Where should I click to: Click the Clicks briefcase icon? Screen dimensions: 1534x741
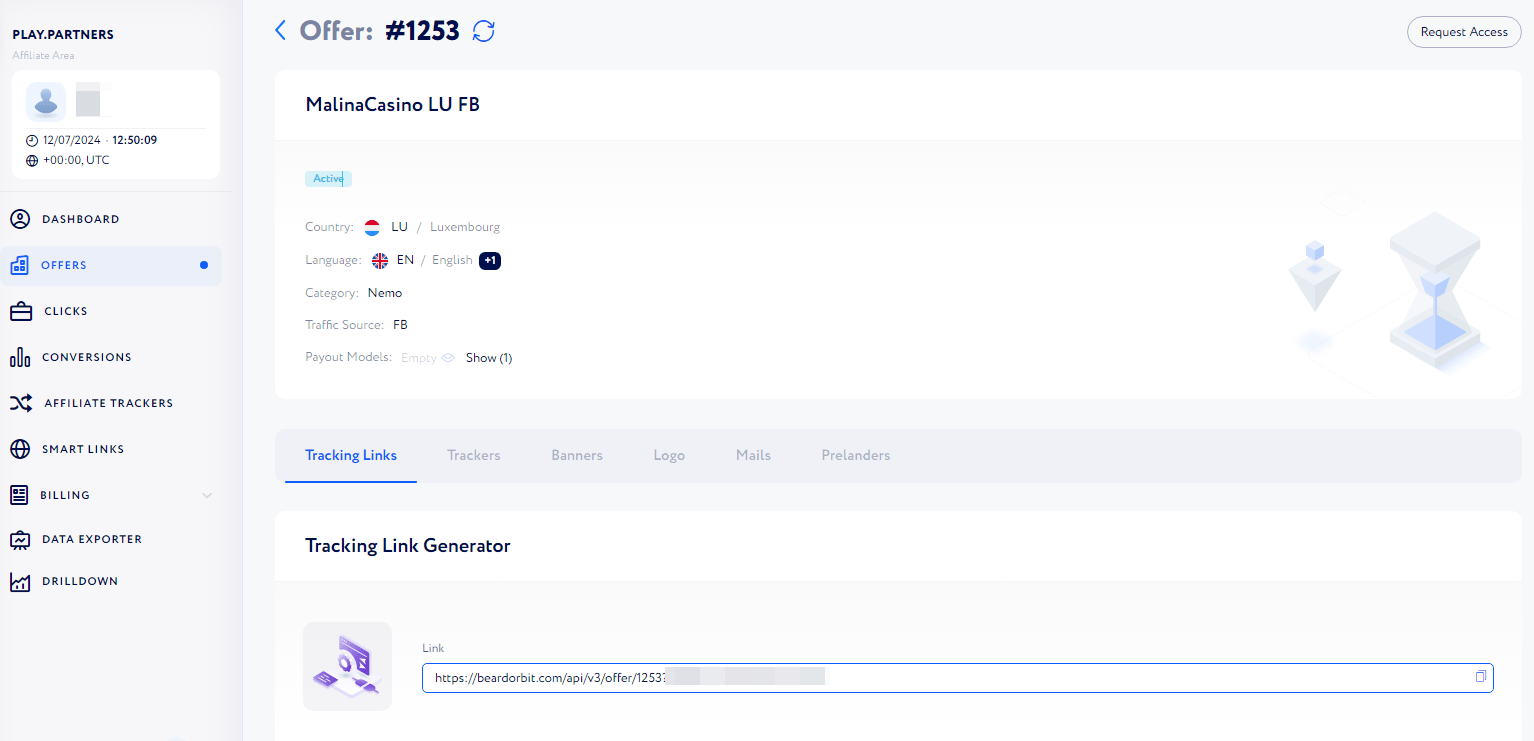pos(21,311)
